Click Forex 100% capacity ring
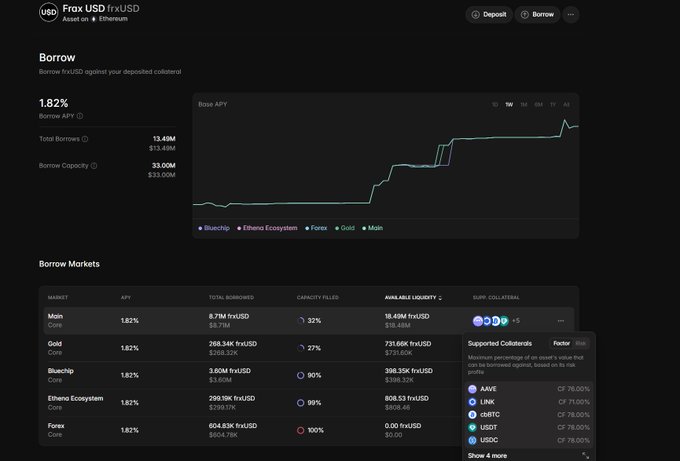The width and height of the screenshot is (680, 461). (x=301, y=430)
